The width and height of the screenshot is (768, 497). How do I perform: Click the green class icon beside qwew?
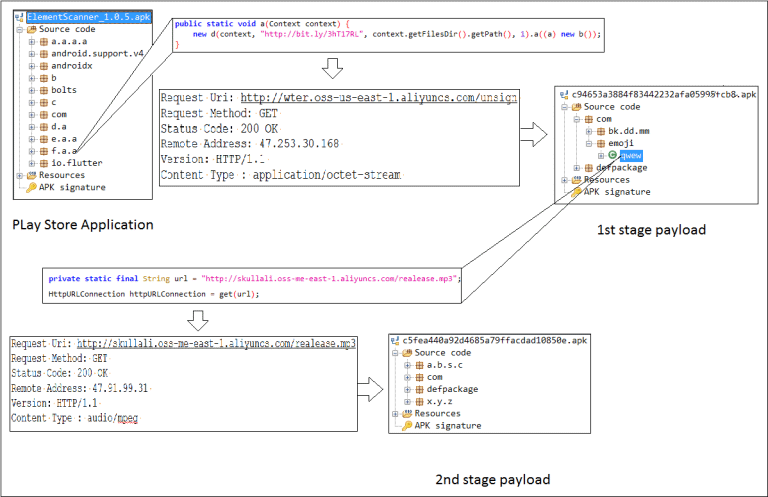click(611, 156)
